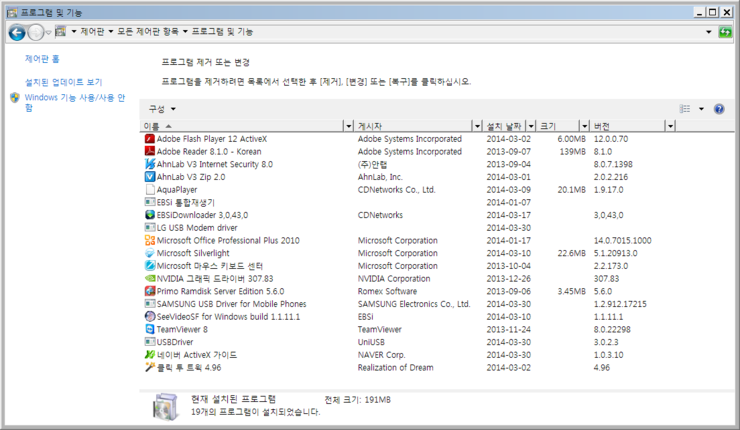Click the 3.45MB size cell
This screenshot has height=430, width=740.
pos(572,291)
